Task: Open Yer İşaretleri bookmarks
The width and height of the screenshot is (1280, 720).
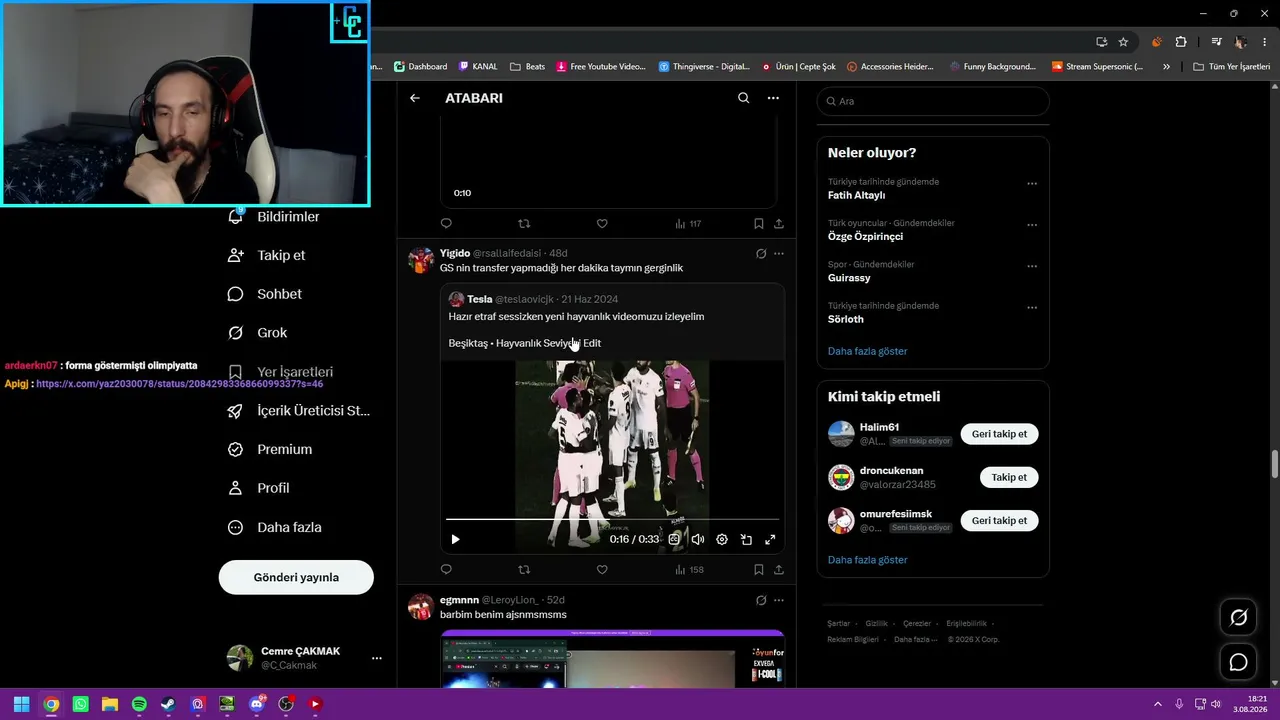Action: click(280, 372)
